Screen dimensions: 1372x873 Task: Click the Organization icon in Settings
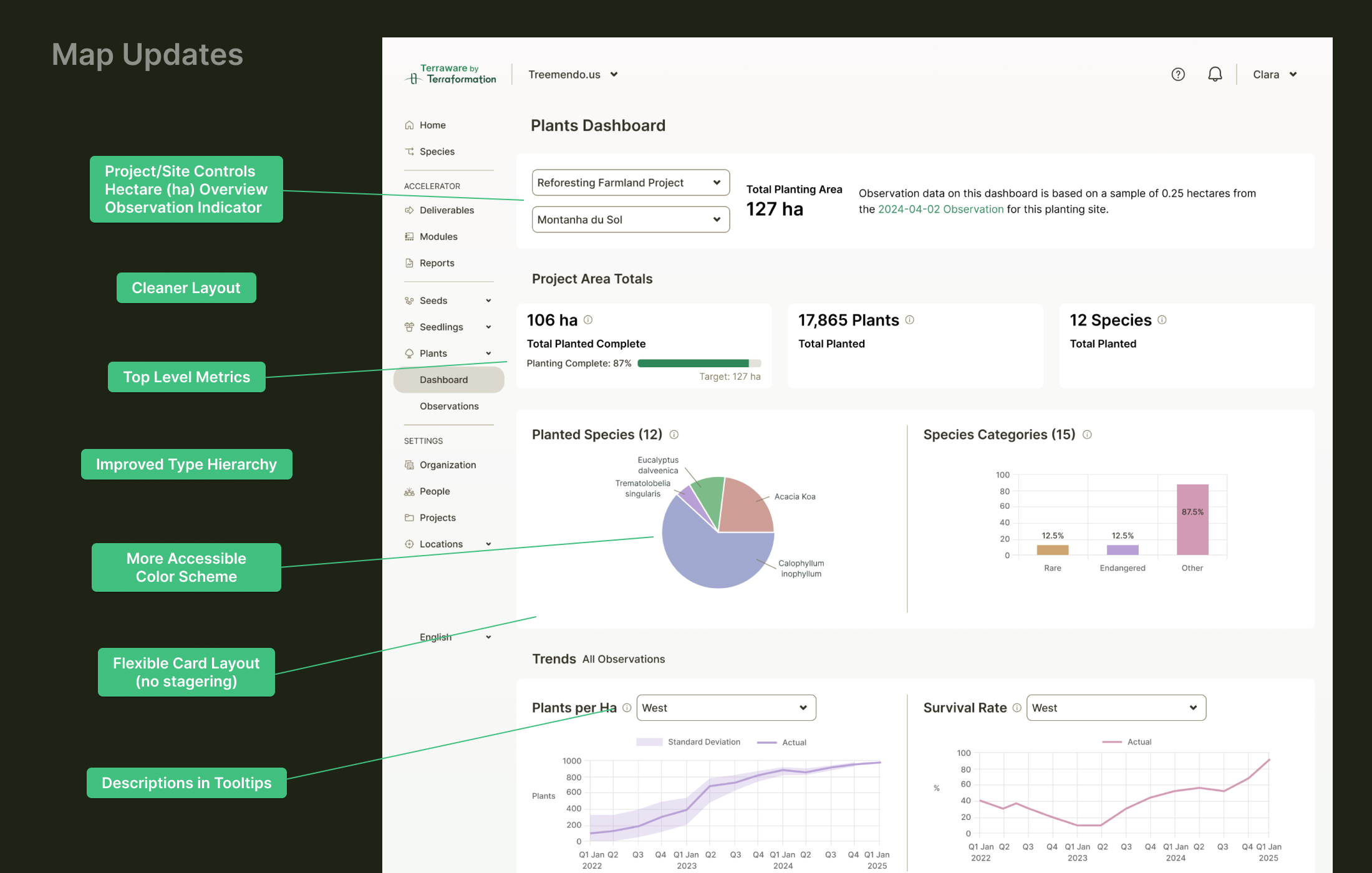(x=410, y=465)
